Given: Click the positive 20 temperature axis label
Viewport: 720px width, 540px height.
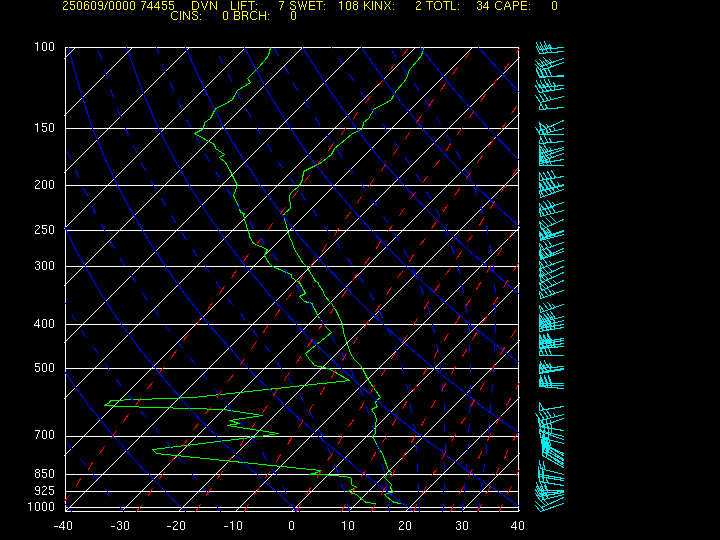Looking at the screenshot, I should [x=405, y=526].
